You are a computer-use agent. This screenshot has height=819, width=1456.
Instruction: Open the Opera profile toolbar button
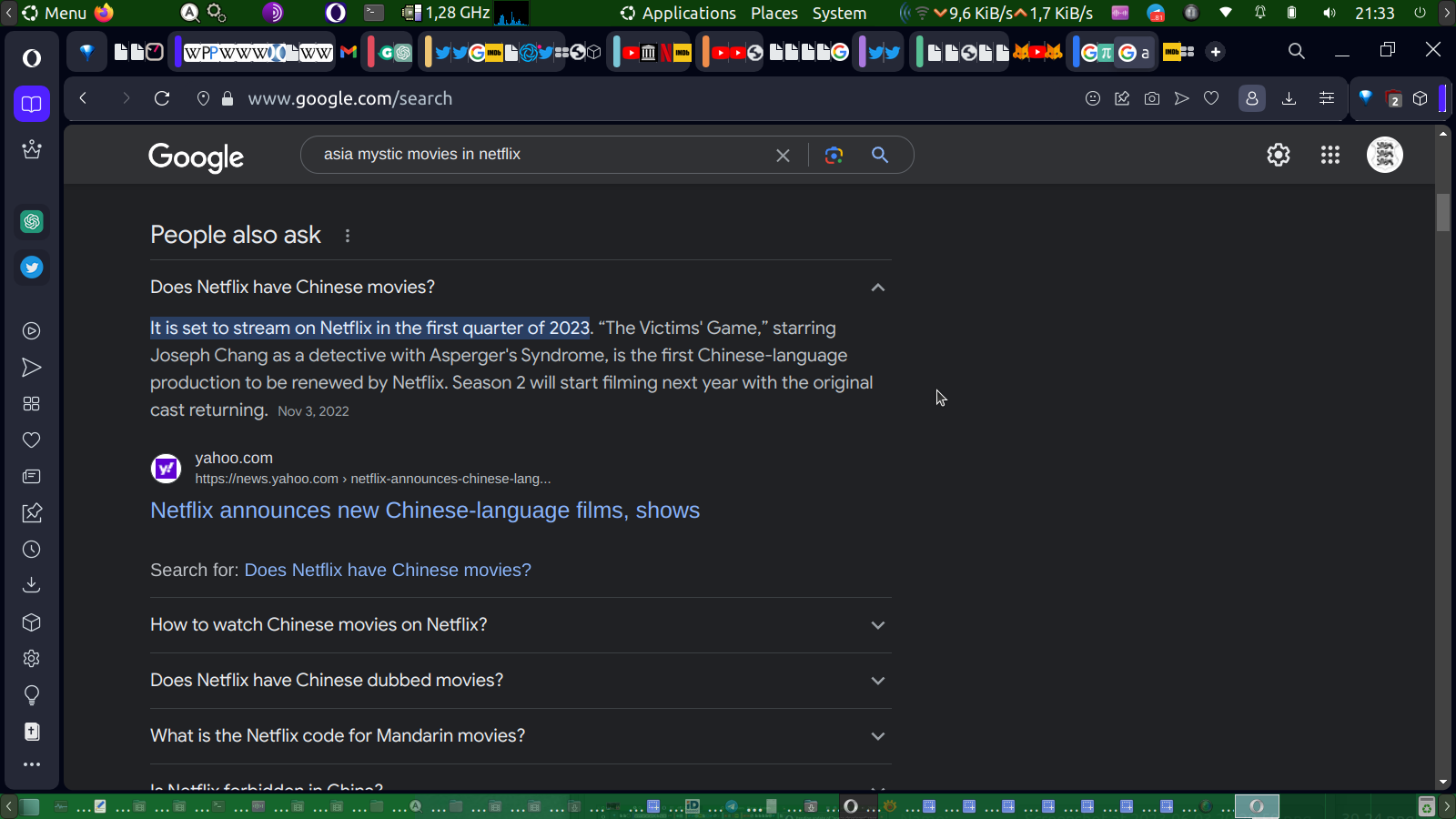pyautogui.click(x=1252, y=98)
